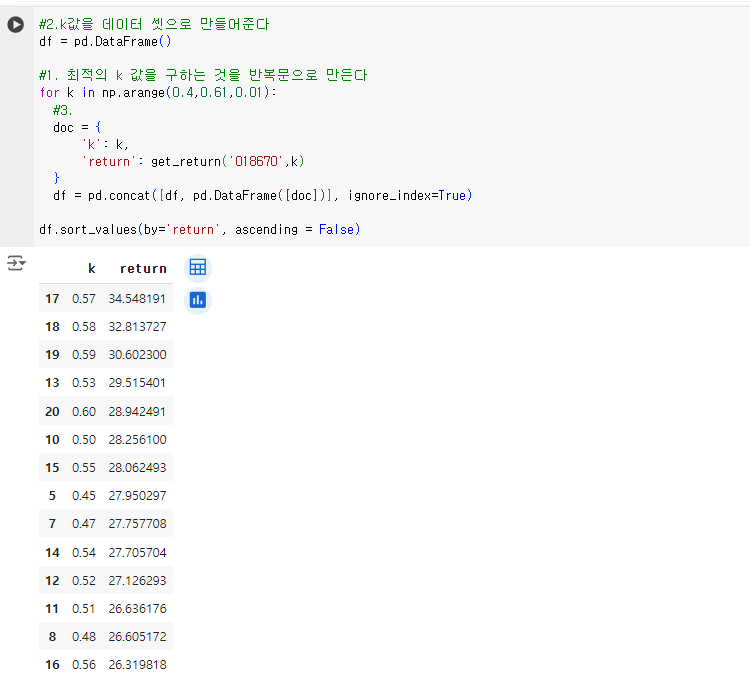Click k value 0.58 in table
Viewport: 750px width, 674px height.
click(84, 327)
